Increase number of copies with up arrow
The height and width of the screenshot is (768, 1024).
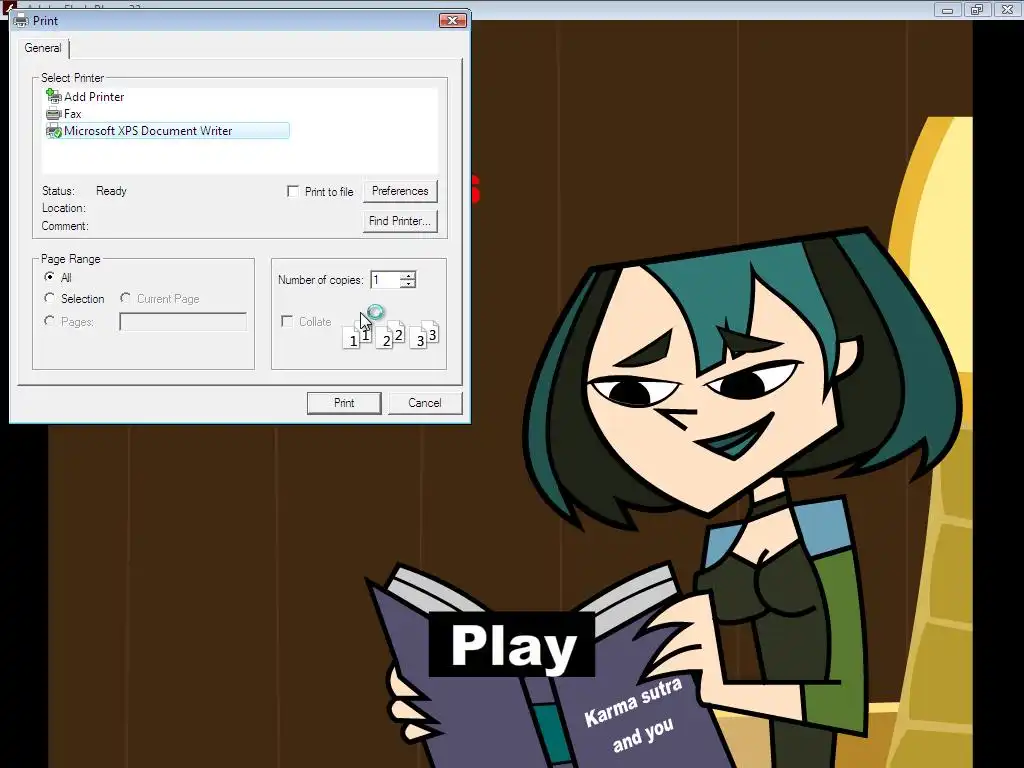408,276
